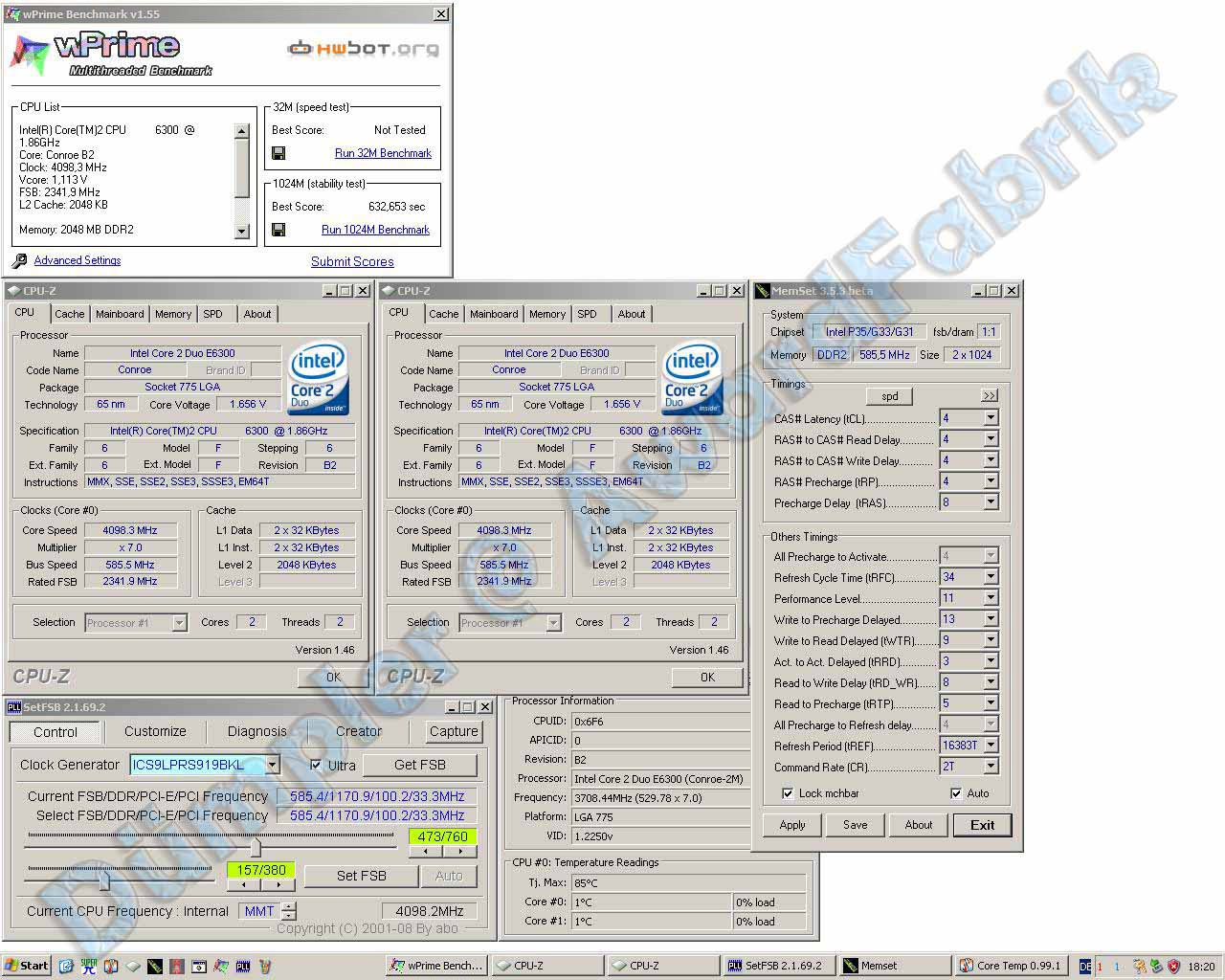Click the red security shield tray icon

click(1173, 967)
